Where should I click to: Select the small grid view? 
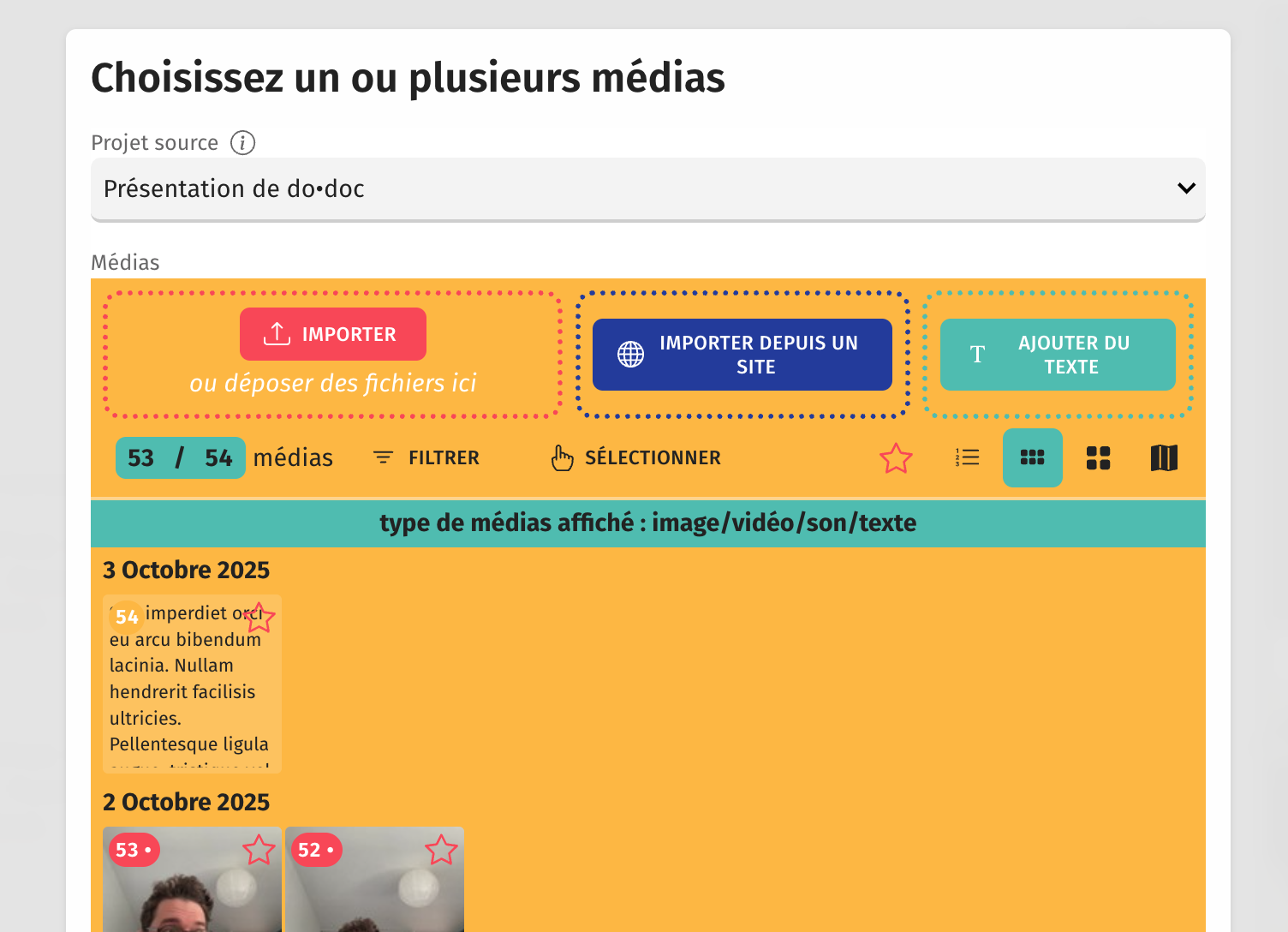click(x=1032, y=458)
